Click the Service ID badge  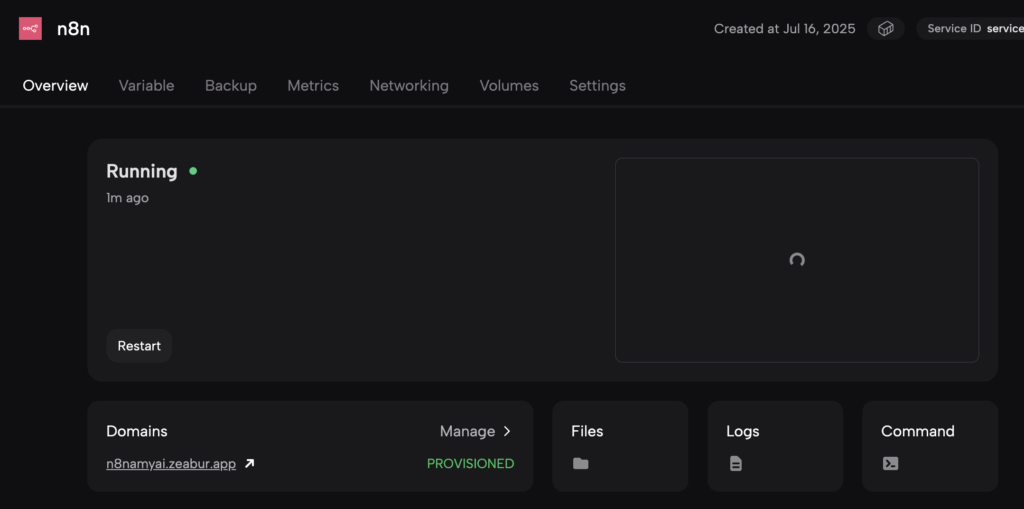pos(970,29)
